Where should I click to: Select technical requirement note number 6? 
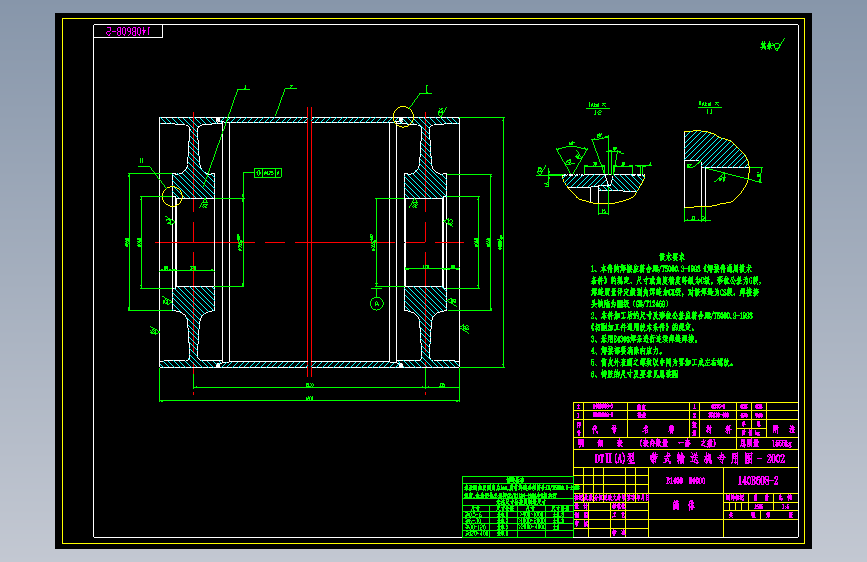[634, 374]
